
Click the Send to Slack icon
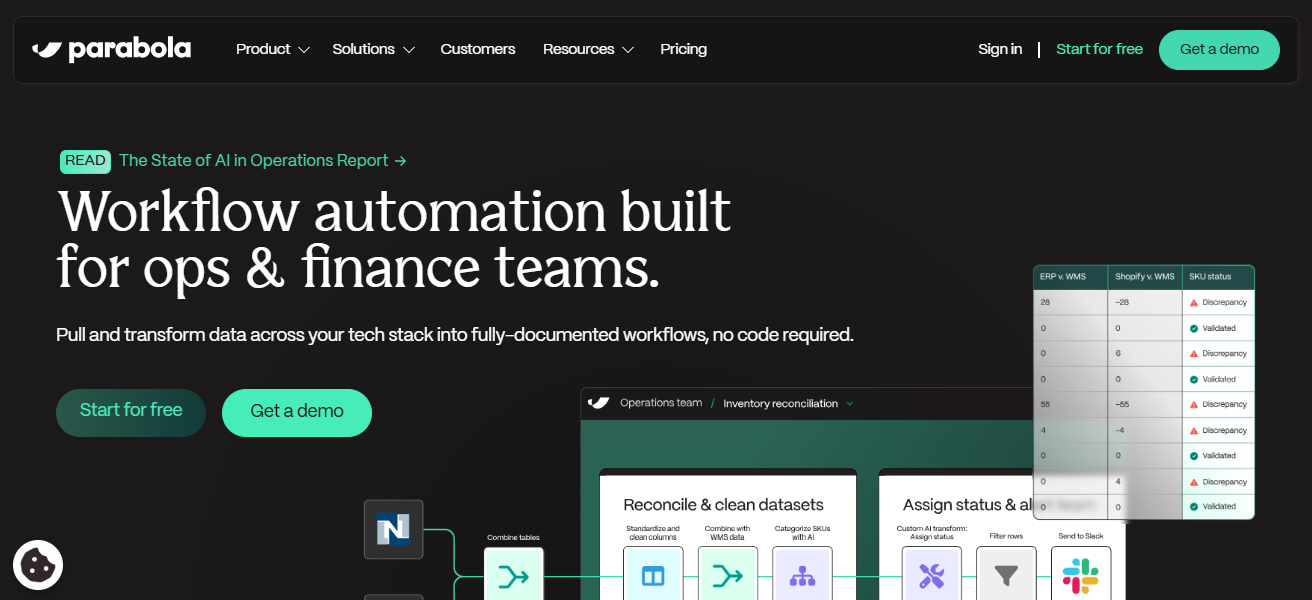tap(1080, 575)
